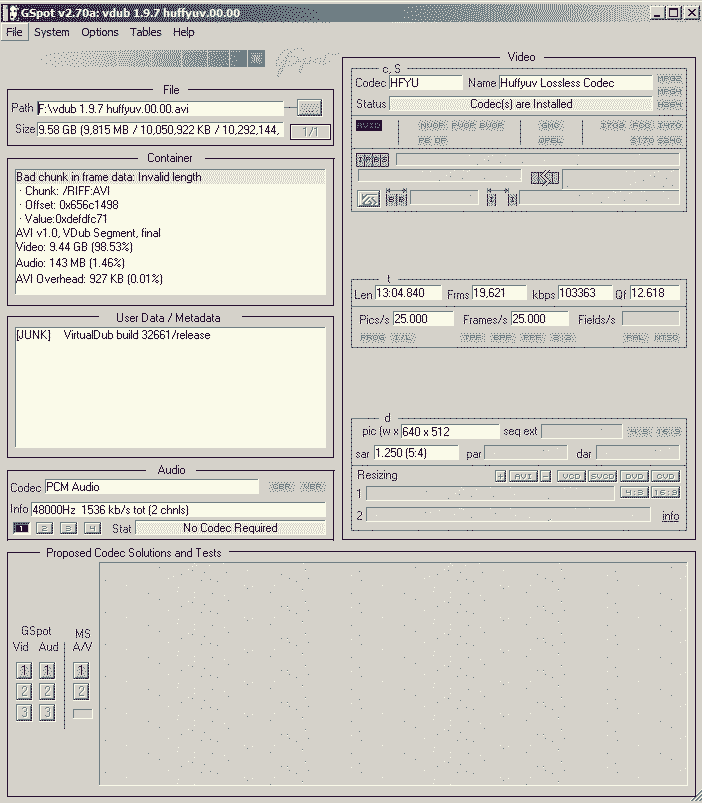702x803 pixels.
Task: Click the Name field 'Huffyuv Lossless Codec'
Action: (x=576, y=83)
